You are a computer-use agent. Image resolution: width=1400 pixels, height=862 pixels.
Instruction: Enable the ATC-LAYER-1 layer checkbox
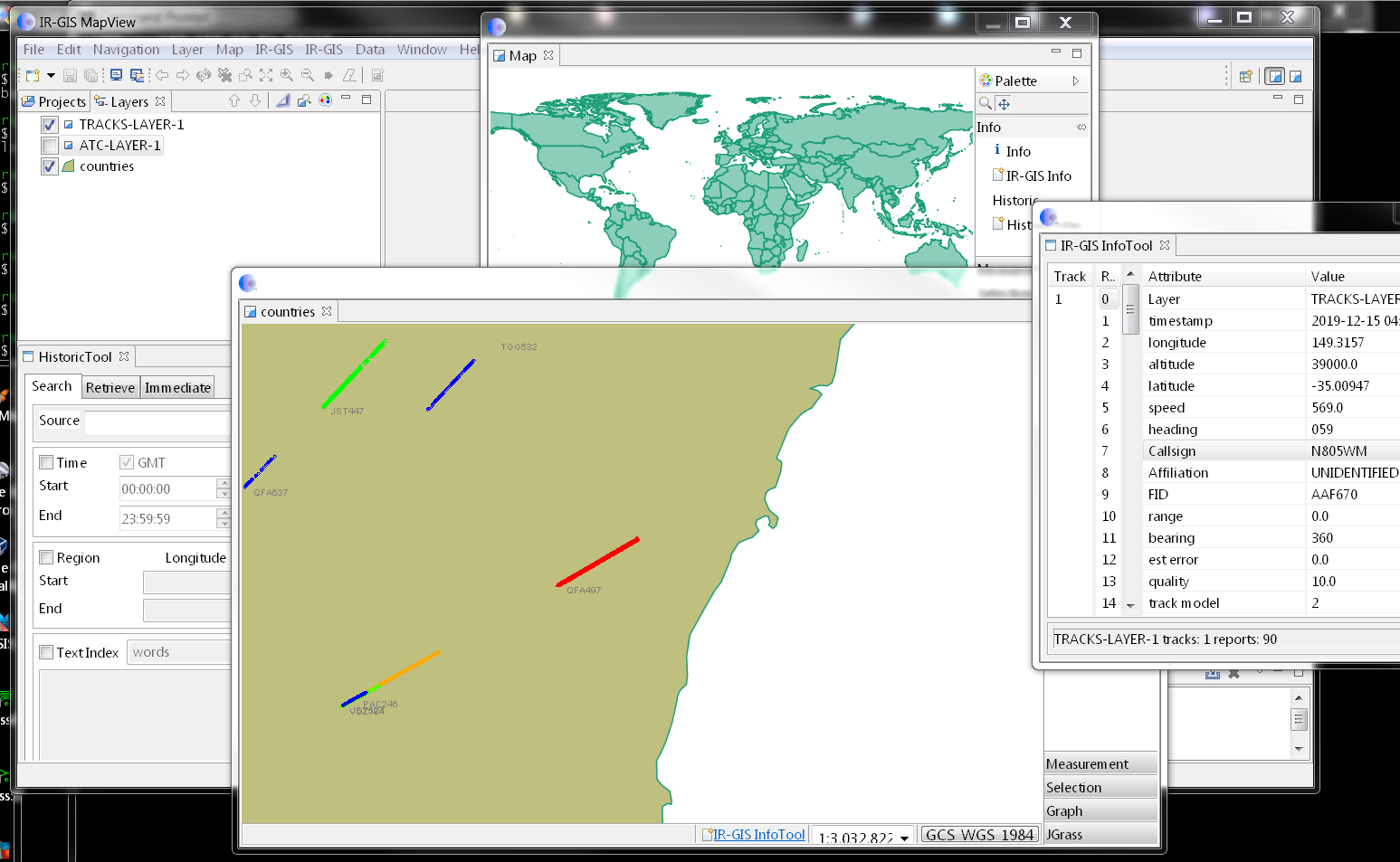[50, 146]
